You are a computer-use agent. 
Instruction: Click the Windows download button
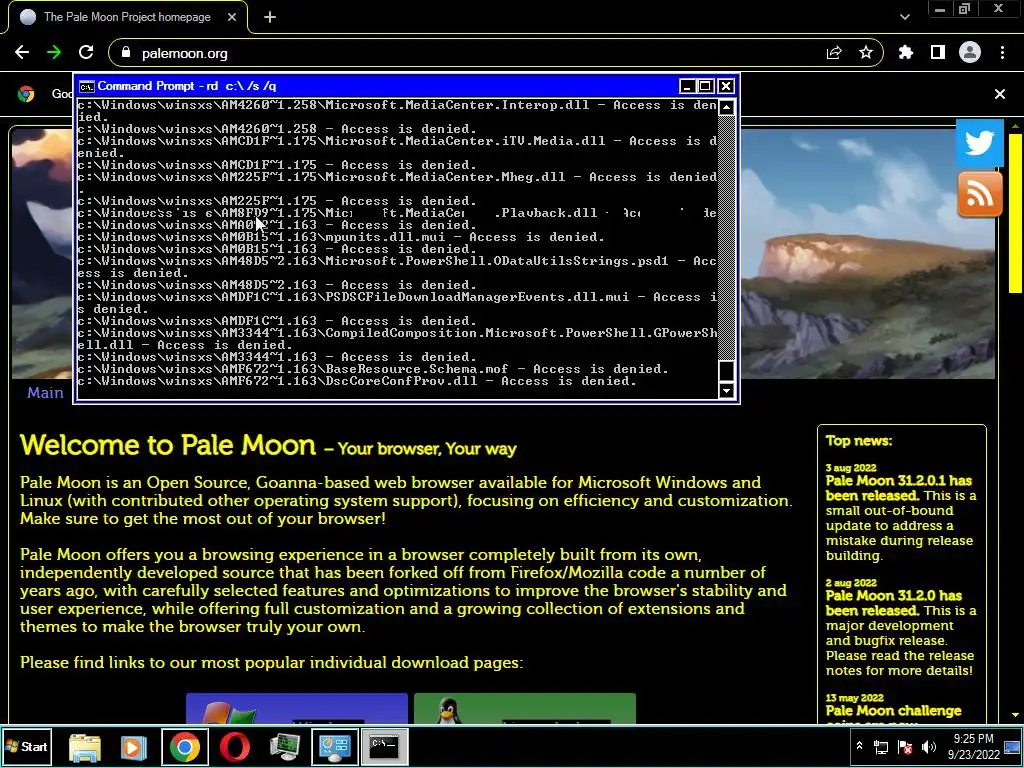point(296,709)
